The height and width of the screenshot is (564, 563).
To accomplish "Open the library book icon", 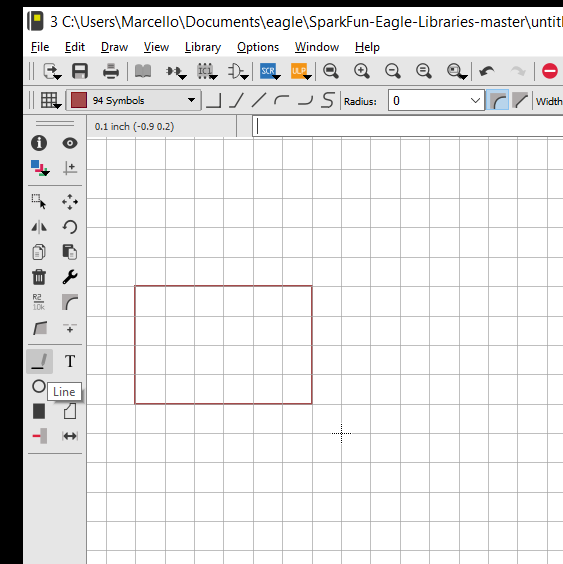I will click(x=143, y=71).
